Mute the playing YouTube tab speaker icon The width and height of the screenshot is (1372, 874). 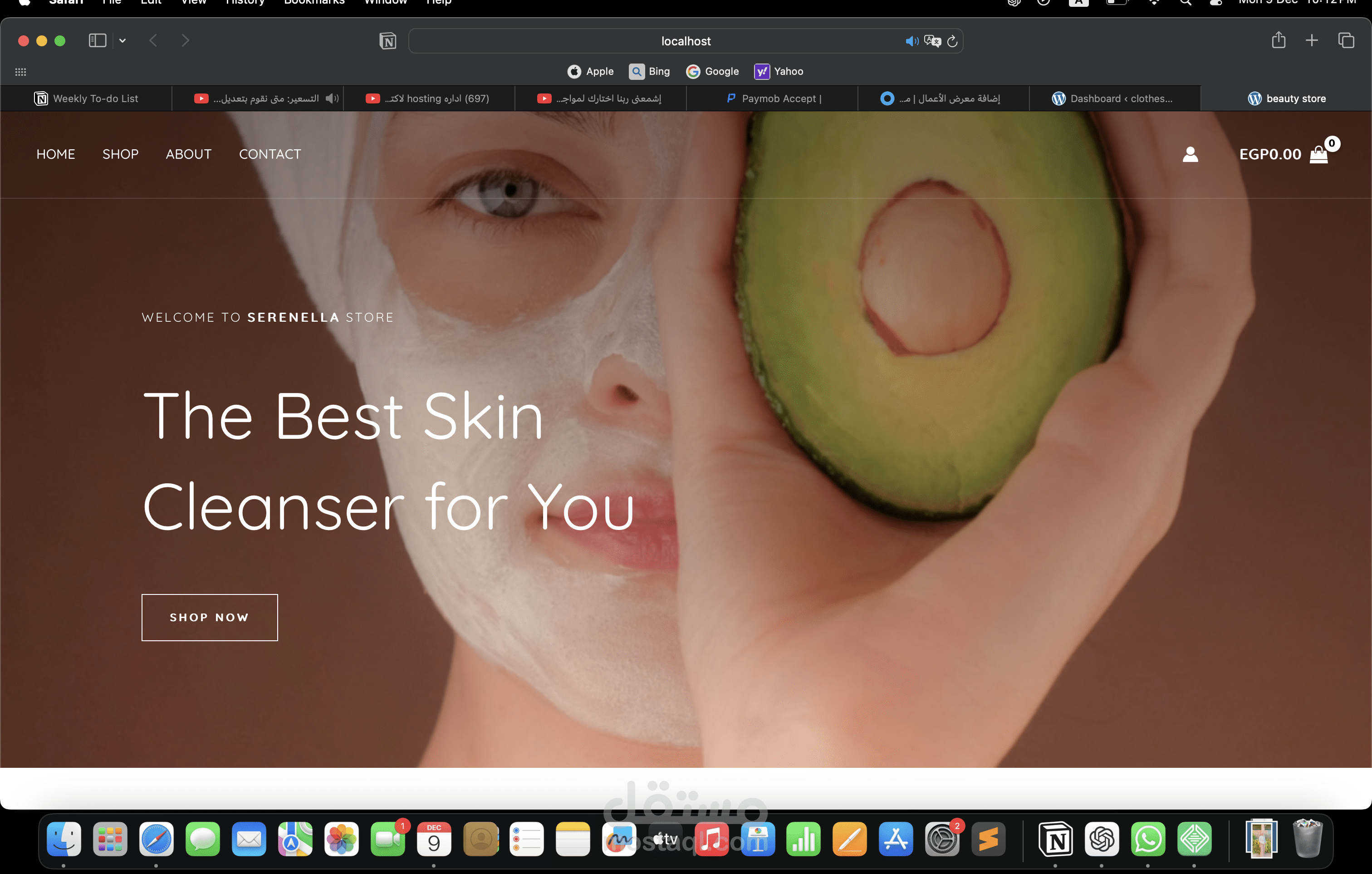tap(332, 98)
